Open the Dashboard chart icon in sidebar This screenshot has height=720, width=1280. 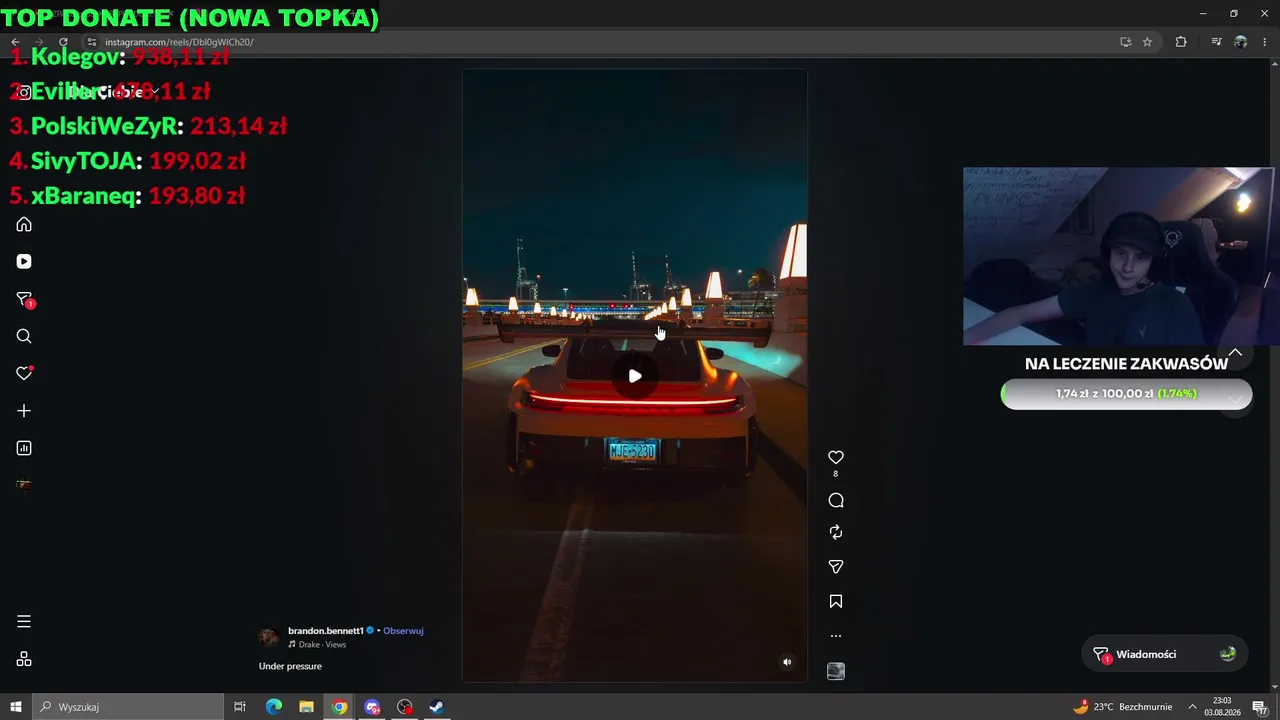click(24, 448)
